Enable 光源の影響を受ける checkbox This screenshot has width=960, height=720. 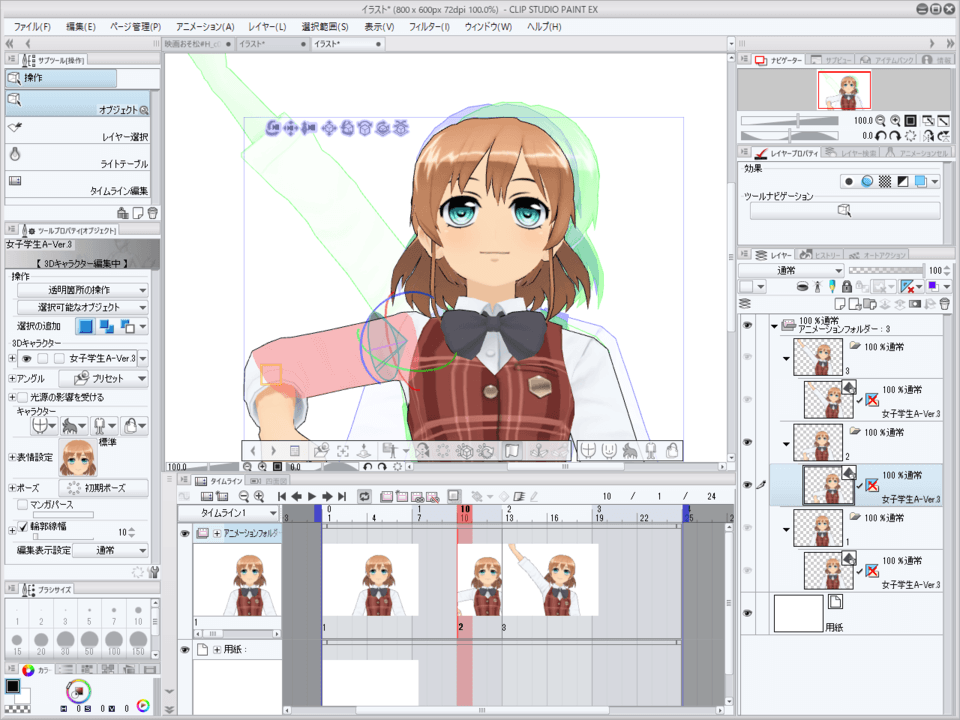(23, 397)
